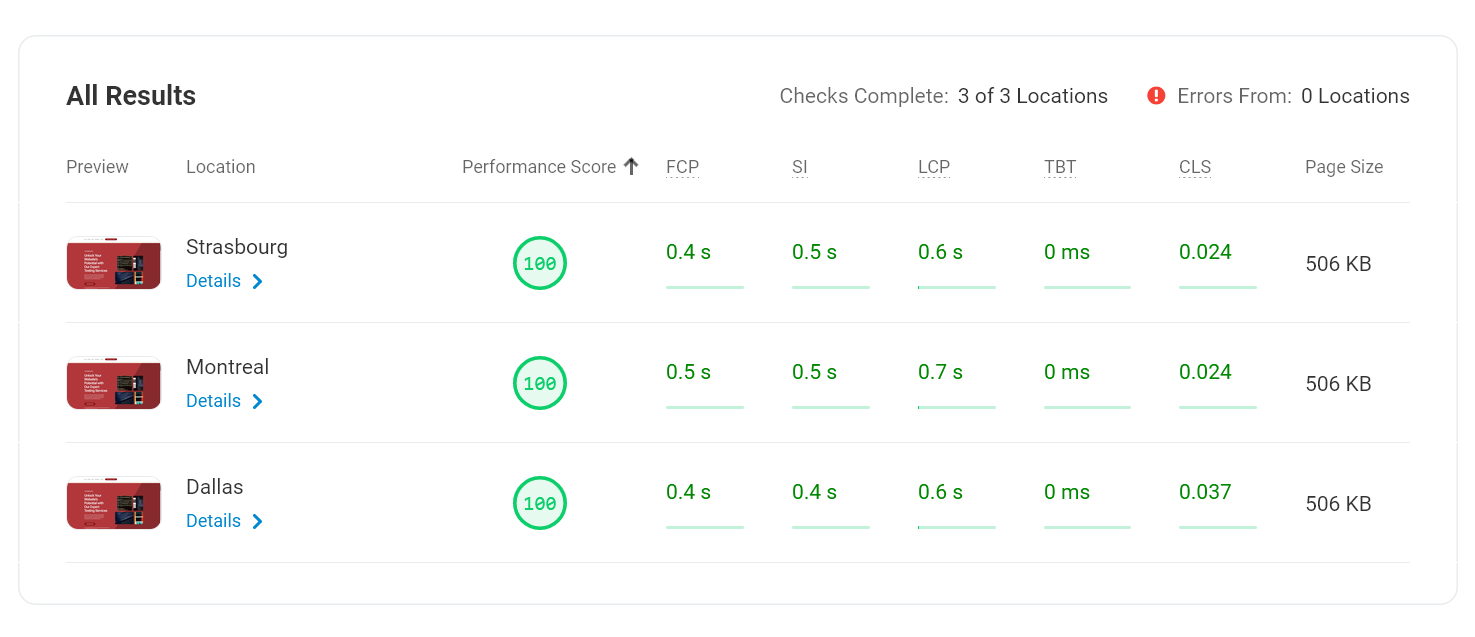This screenshot has height=637, width=1475.
Task: Open Details for the Strasbourg result
Action: pos(213,281)
